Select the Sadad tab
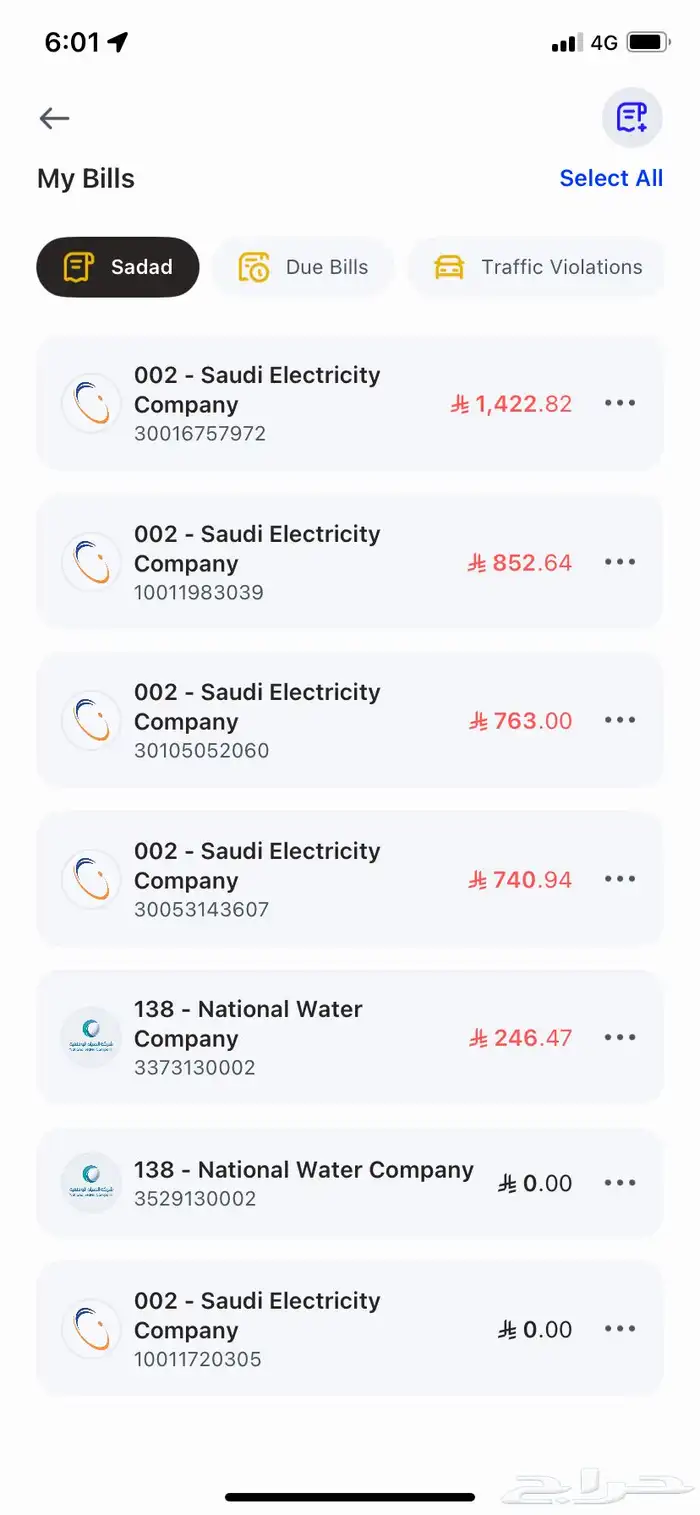Image resolution: width=700 pixels, height=1515 pixels. pos(118,267)
